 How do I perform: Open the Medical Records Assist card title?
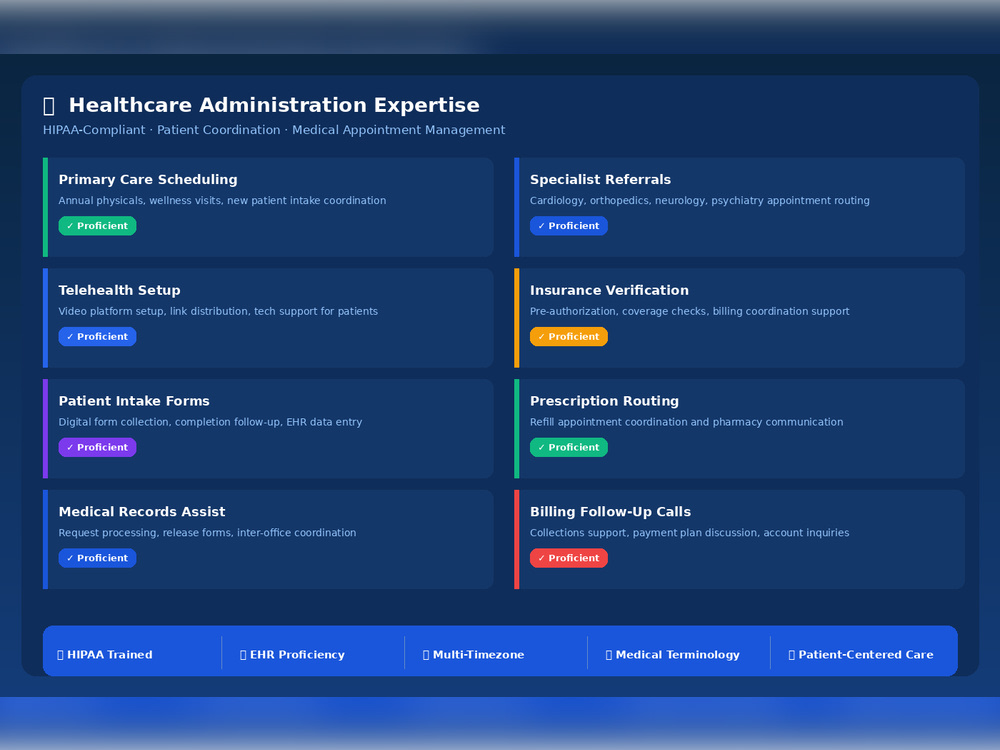pos(142,511)
